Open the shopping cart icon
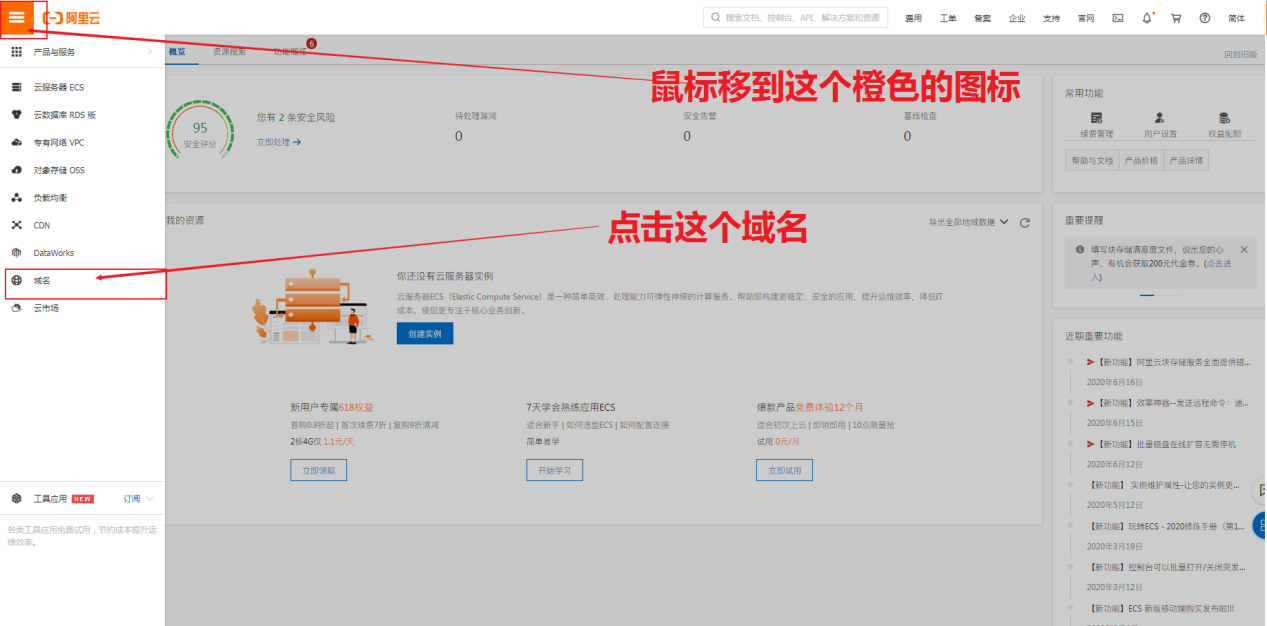This screenshot has height=626, width=1267. tap(1176, 18)
